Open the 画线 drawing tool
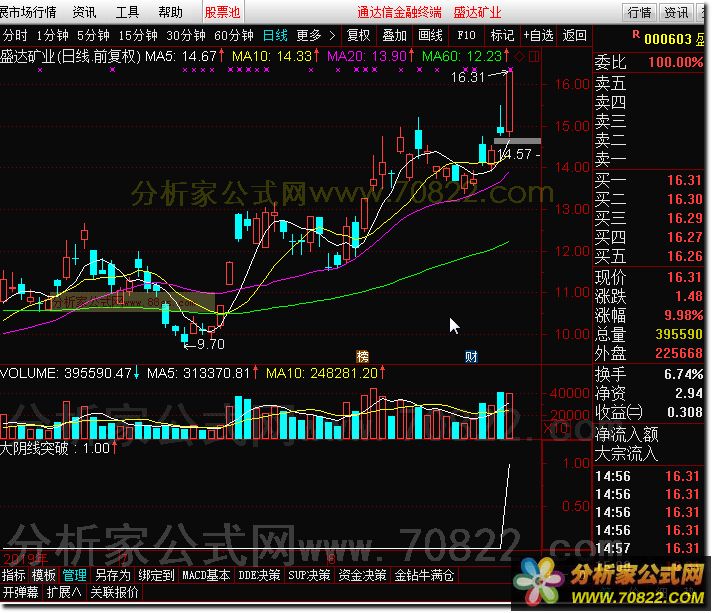This screenshot has width=713, height=613. (x=430, y=35)
